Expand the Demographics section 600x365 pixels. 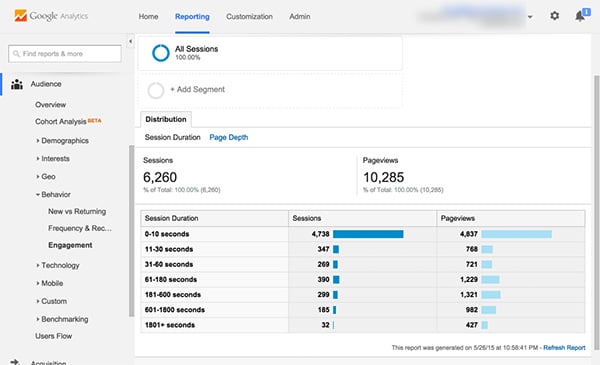(62, 141)
